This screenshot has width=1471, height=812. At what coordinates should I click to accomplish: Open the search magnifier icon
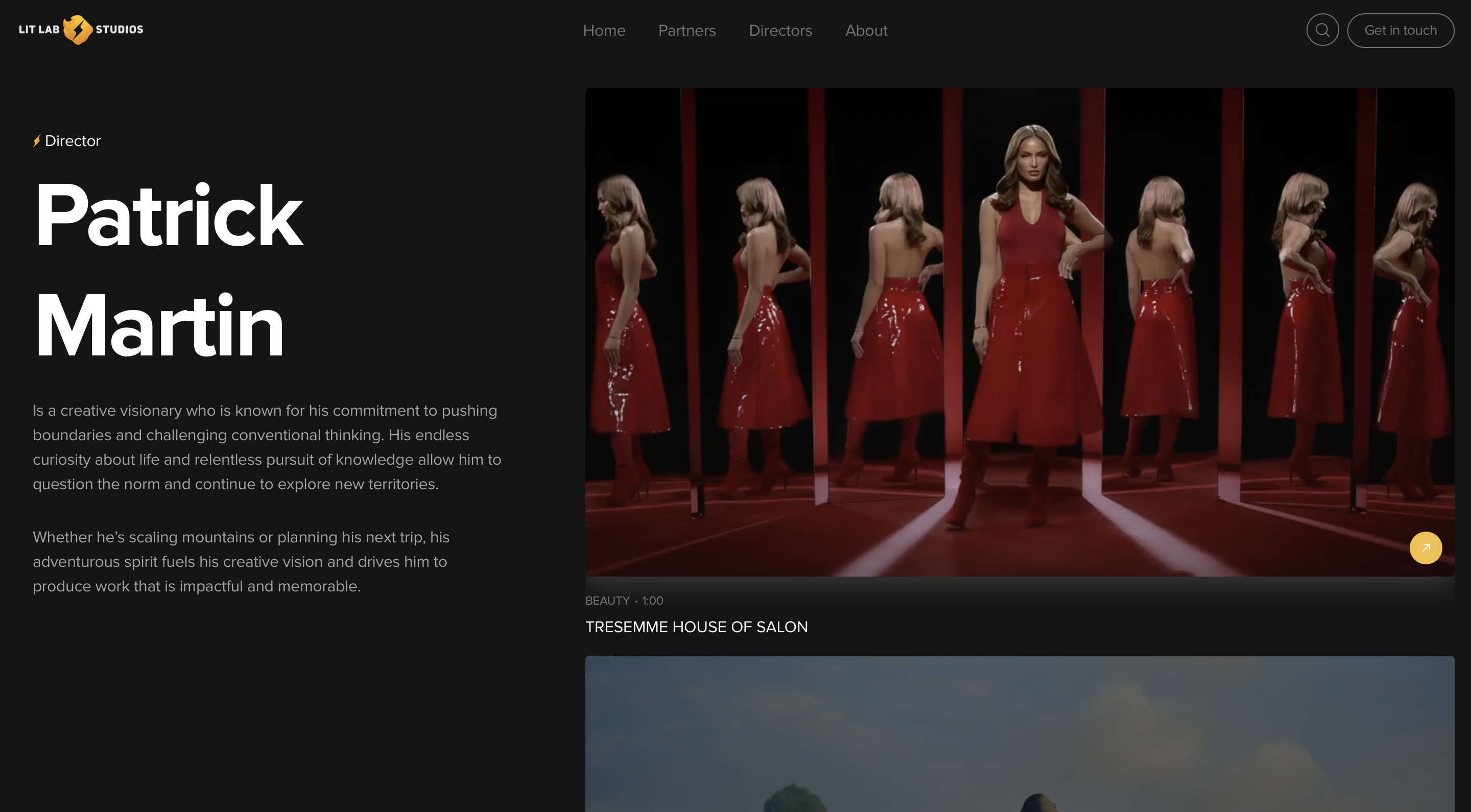(x=1322, y=30)
